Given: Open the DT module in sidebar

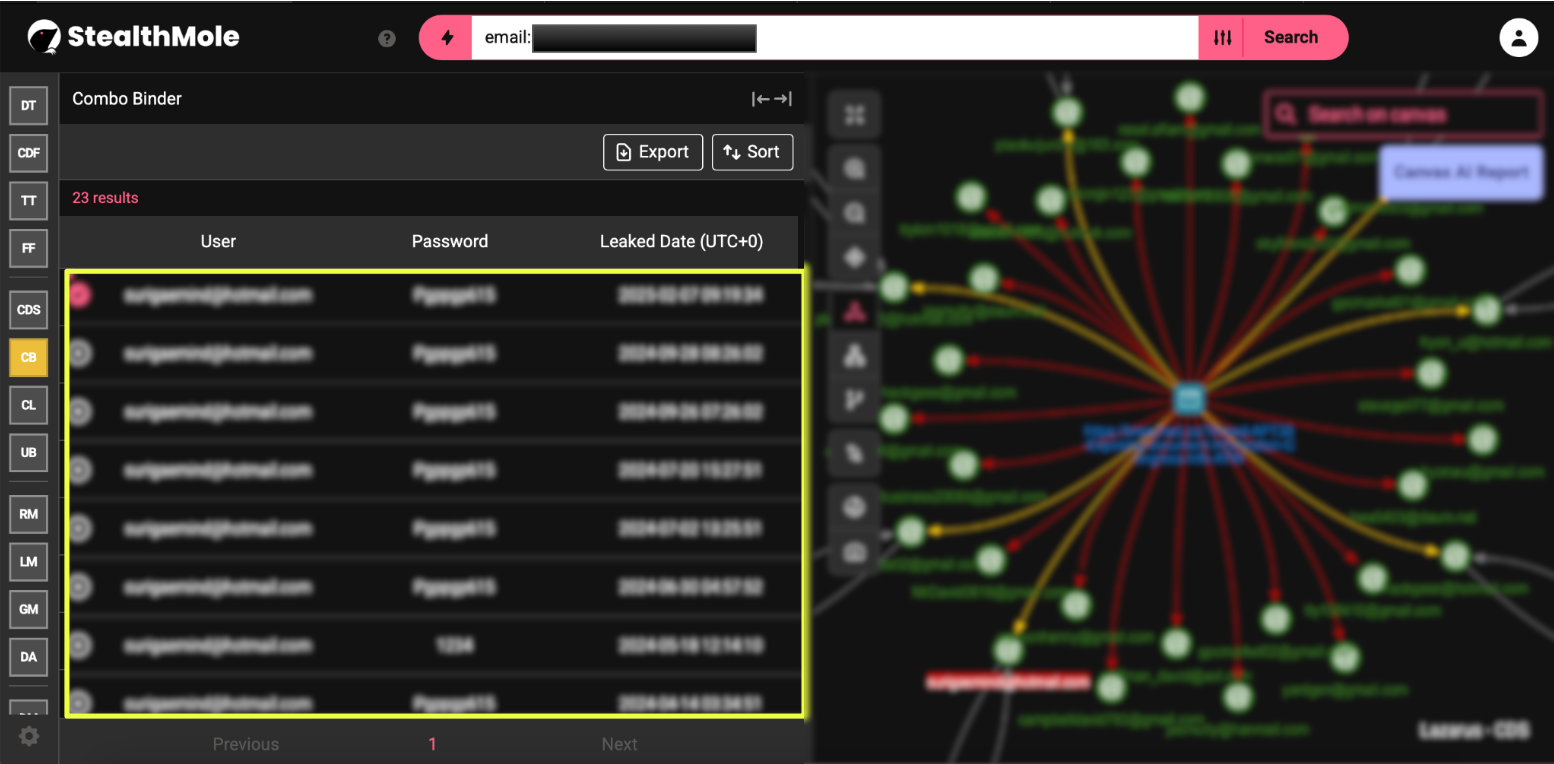Looking at the screenshot, I should pyautogui.click(x=29, y=105).
